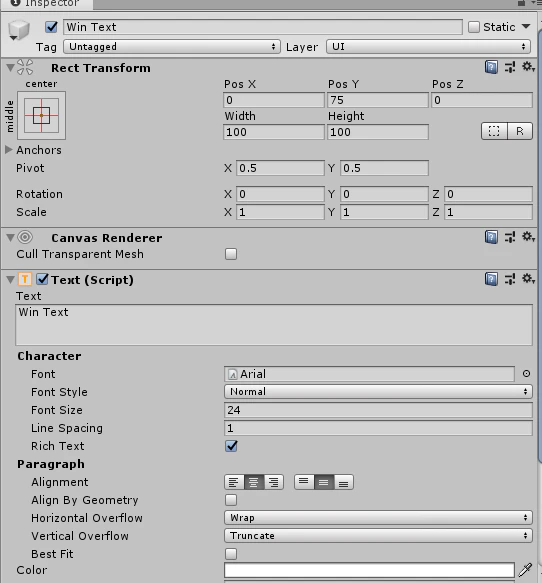Image resolution: width=542 pixels, height=583 pixels.
Task: Open Vertical Overflow dropdown
Action: (x=378, y=536)
